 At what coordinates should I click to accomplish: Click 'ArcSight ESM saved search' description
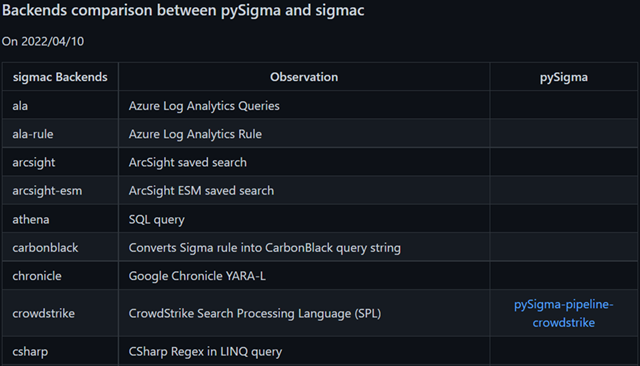click(201, 191)
